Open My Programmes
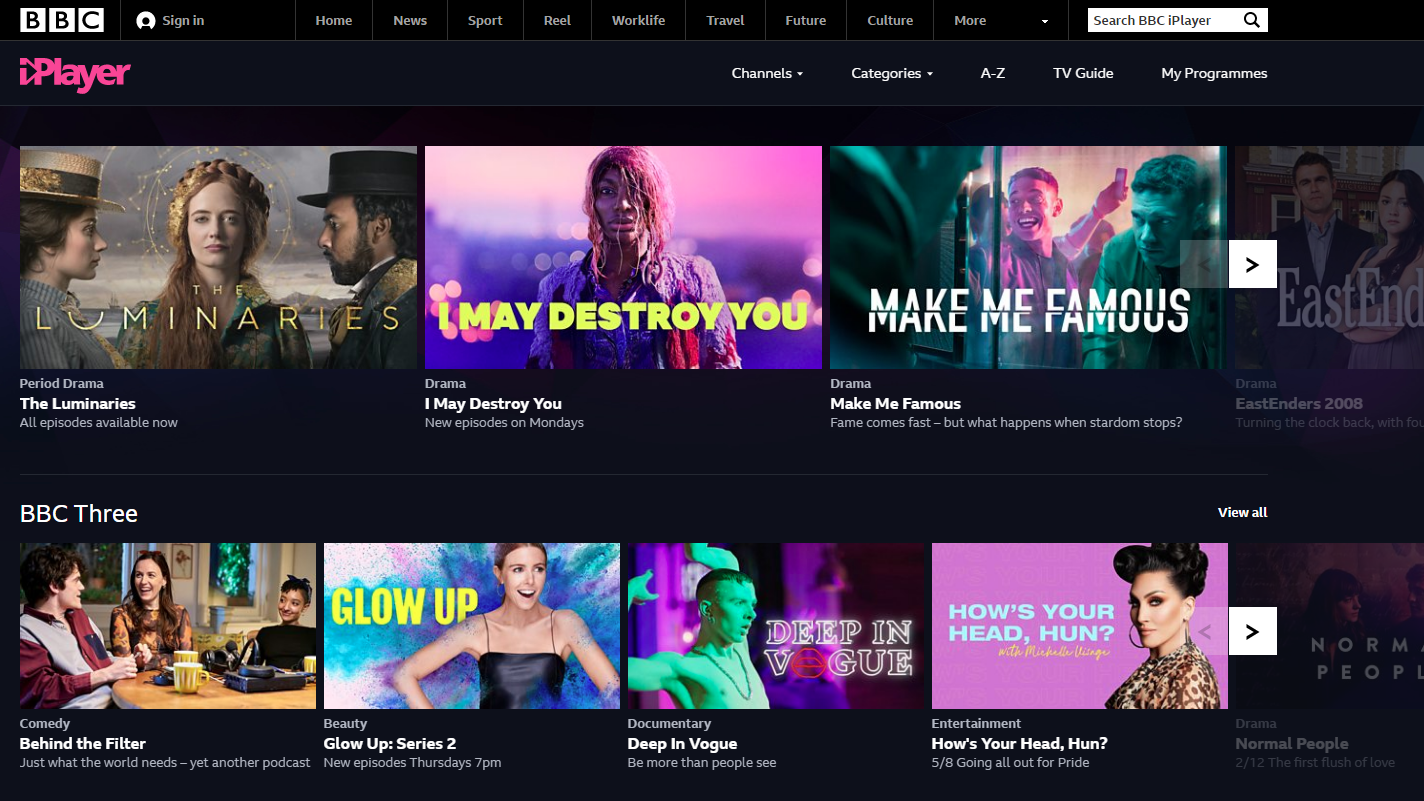1424x801 pixels. (x=1213, y=73)
